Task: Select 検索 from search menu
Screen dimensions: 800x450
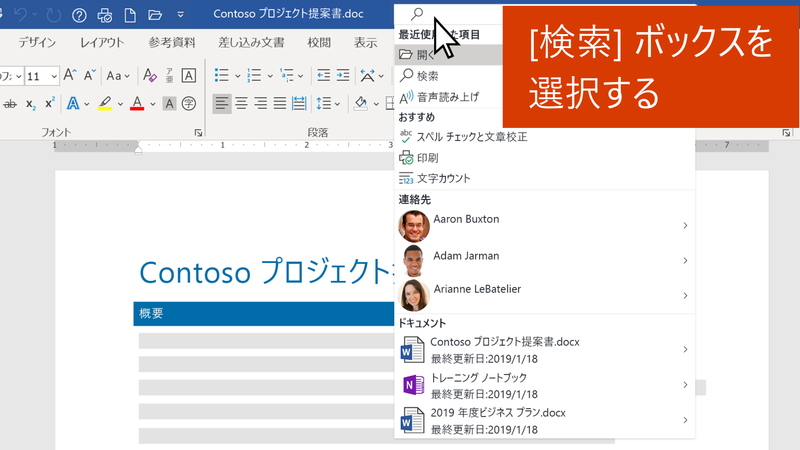Action: [x=448, y=76]
